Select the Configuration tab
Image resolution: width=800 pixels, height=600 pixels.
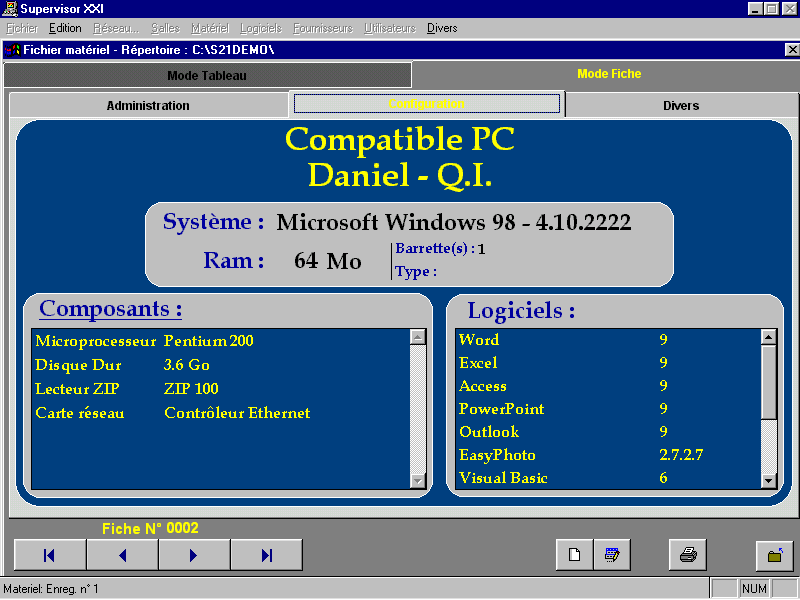(427, 104)
